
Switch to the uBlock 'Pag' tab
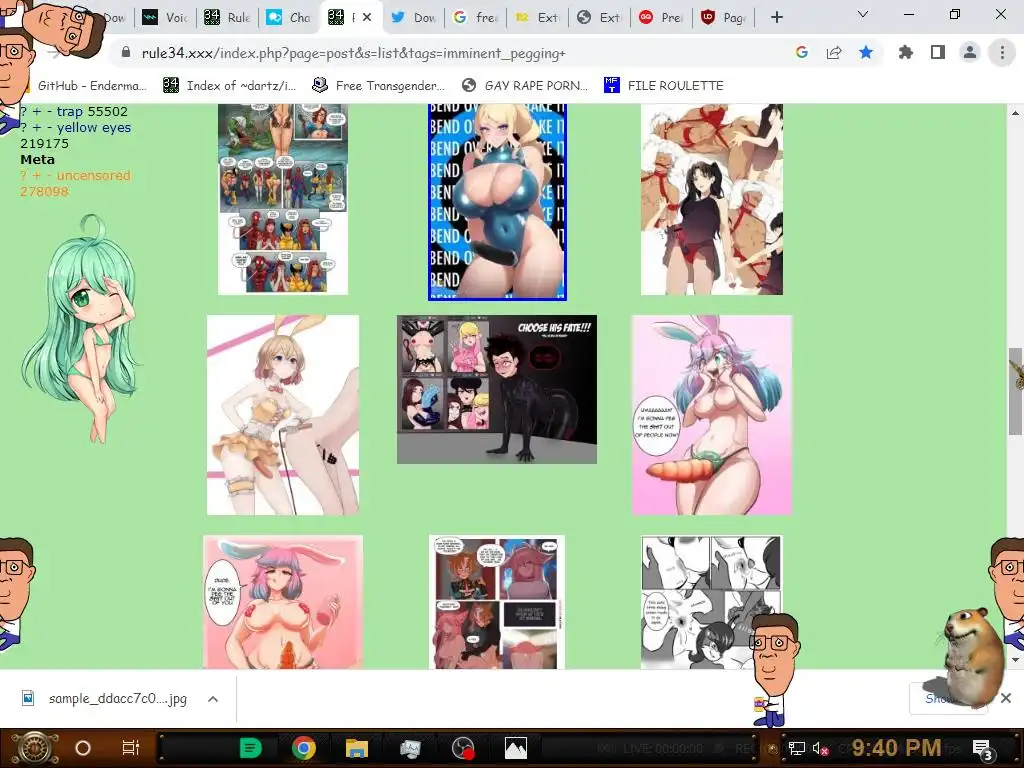pos(724,18)
